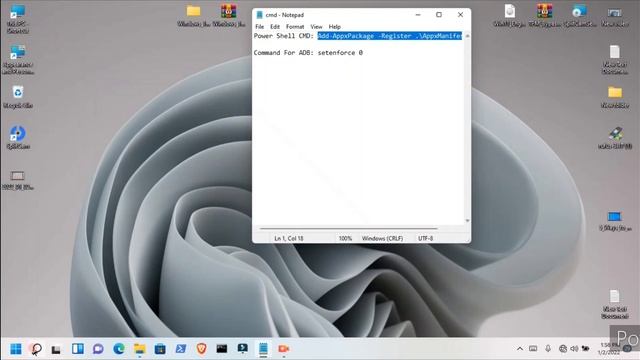Launch Teams Chat from taskbar
This screenshot has width=640, height=360.
98,349
